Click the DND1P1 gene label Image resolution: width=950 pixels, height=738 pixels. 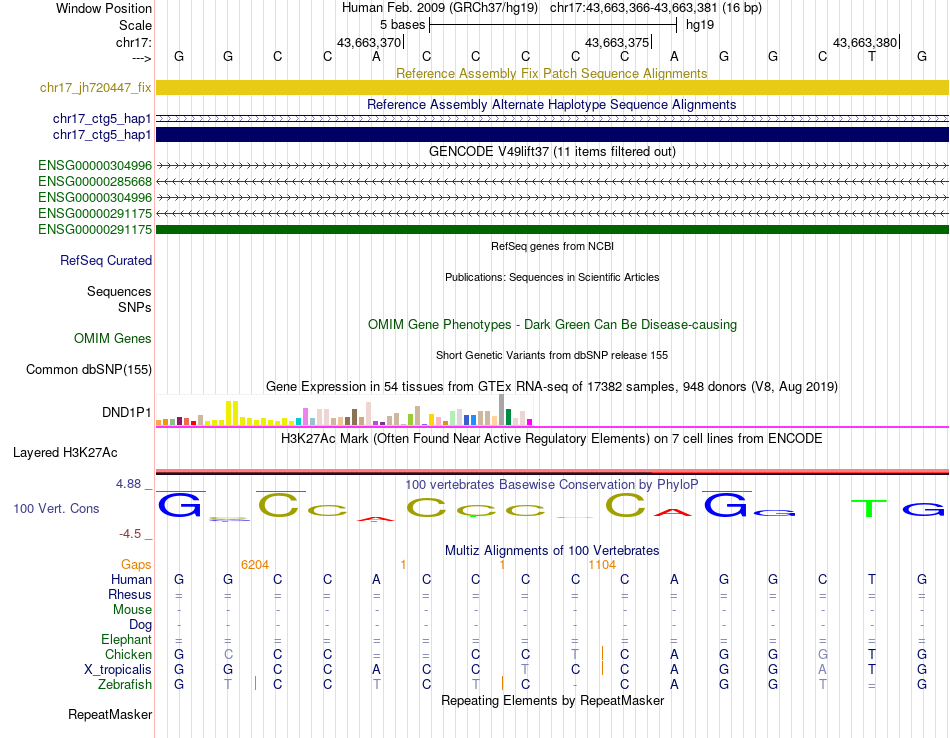127,413
